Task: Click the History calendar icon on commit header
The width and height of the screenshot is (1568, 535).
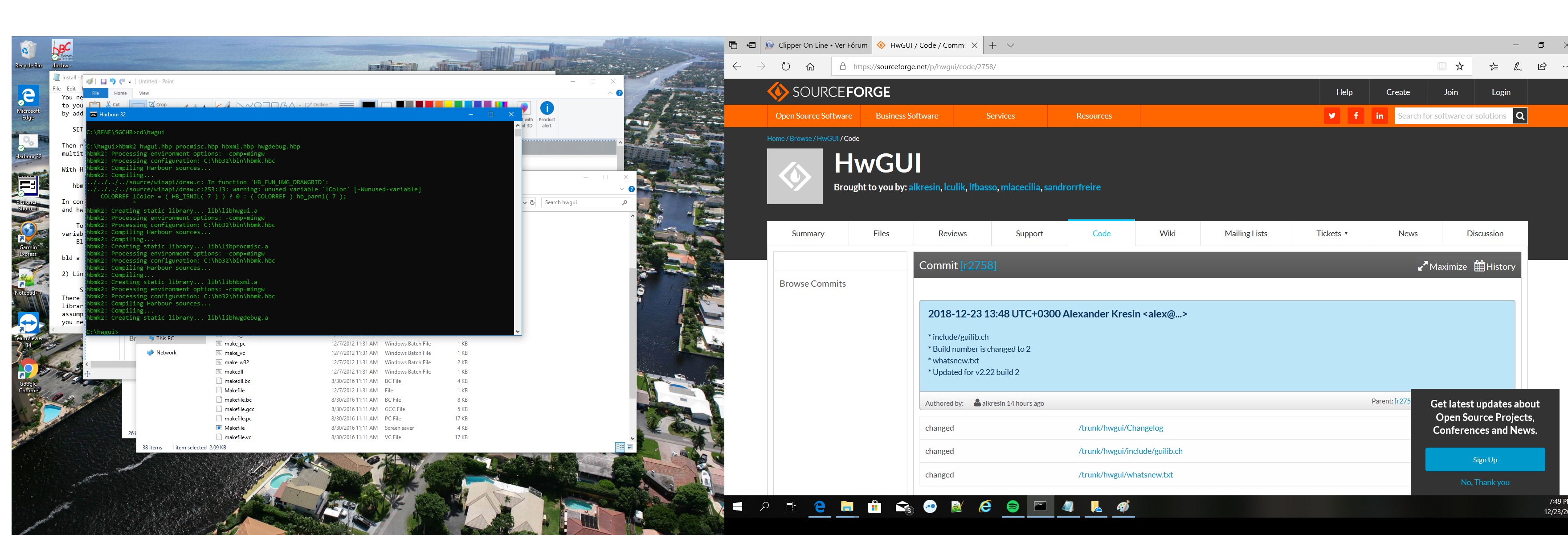Action: (x=1479, y=266)
